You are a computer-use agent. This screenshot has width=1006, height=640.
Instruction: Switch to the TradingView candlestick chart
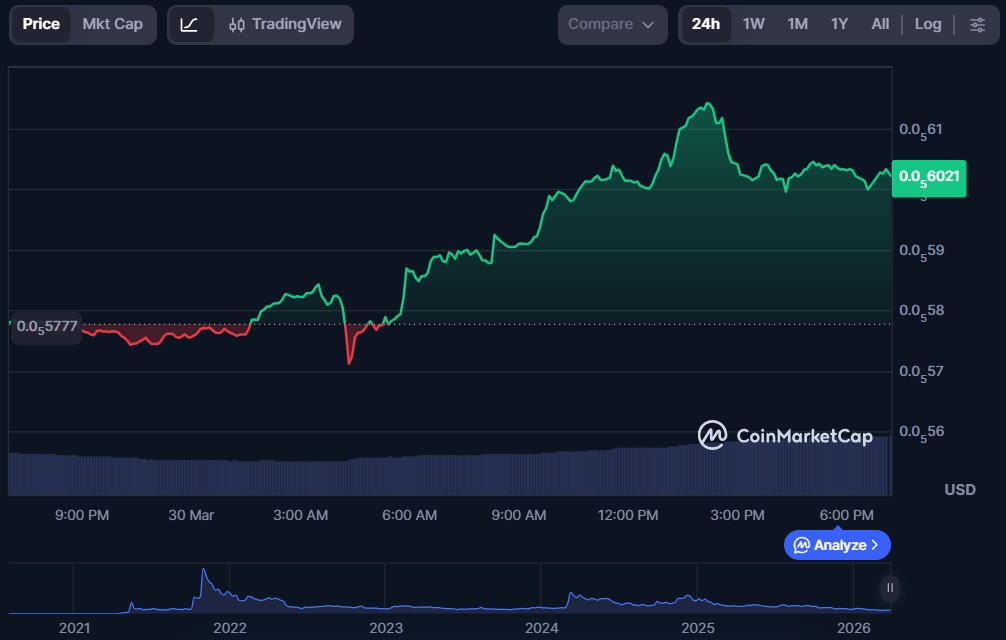pyautogui.click(x=285, y=24)
